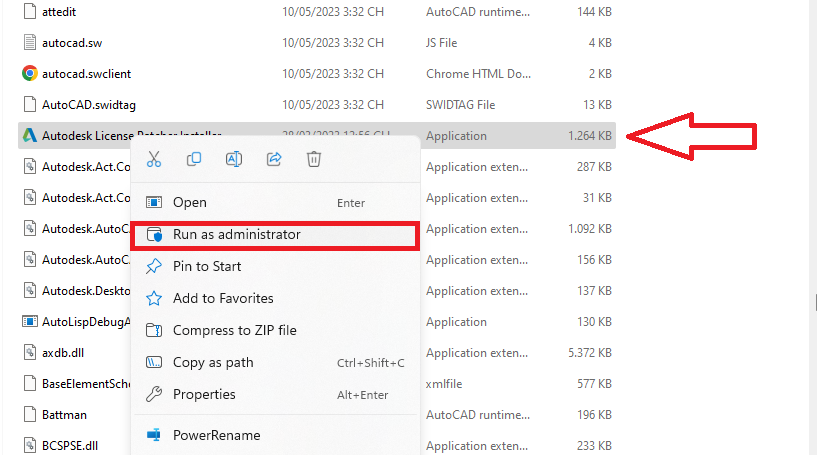Viewport: 817px width, 455px height.
Task: Select Run as administrator
Action: click(275, 235)
